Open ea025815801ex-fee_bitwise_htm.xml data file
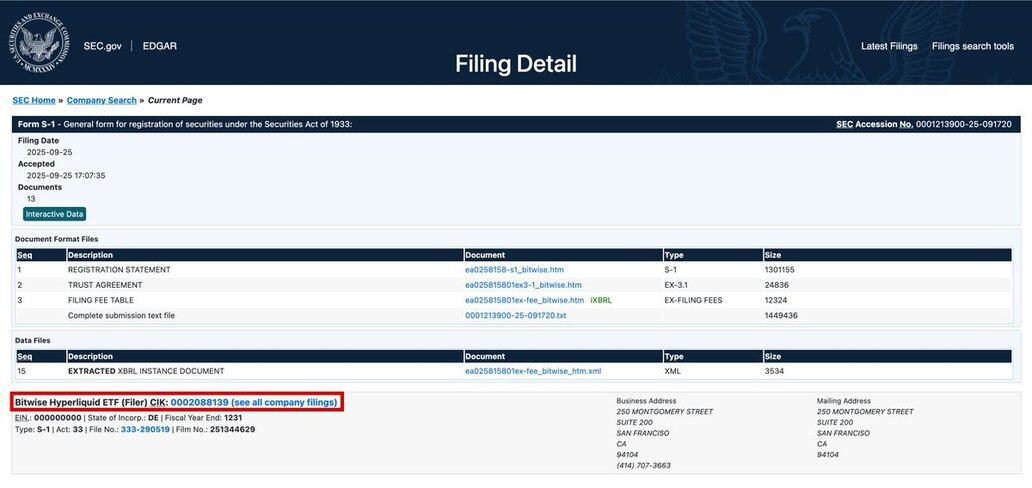This screenshot has height=488, width=1032. (532, 371)
